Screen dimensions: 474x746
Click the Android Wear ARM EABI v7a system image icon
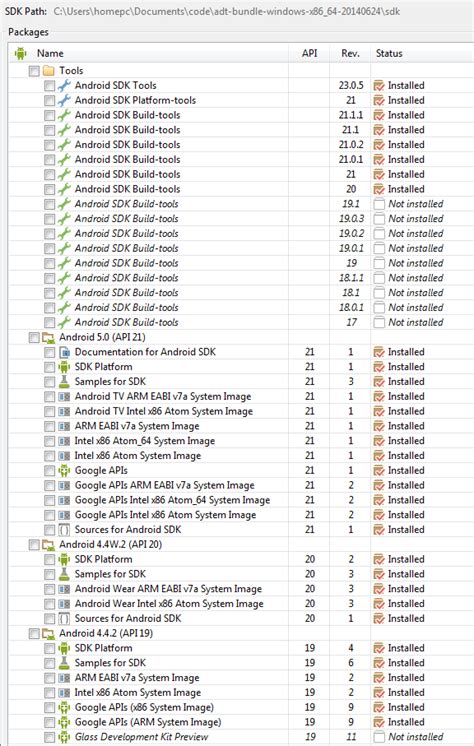[64, 589]
